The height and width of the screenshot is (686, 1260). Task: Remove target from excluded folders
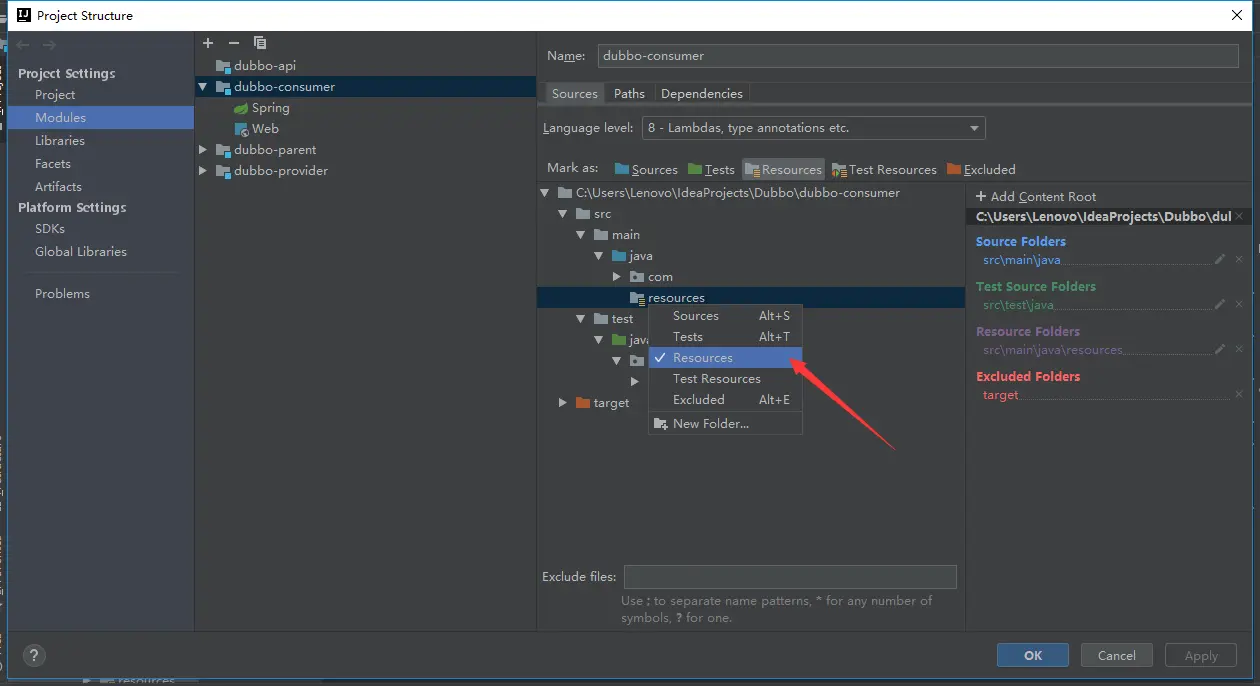tap(1239, 395)
